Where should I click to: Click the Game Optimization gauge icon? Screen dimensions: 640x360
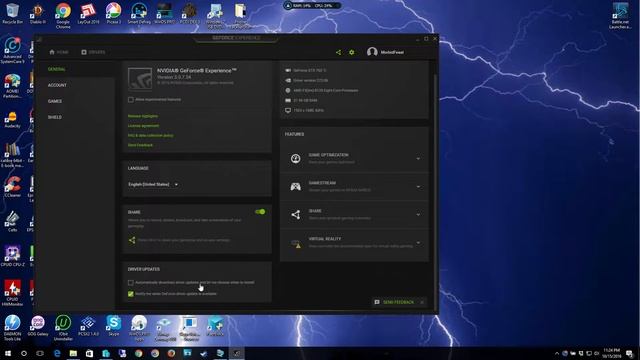[x=296, y=158]
